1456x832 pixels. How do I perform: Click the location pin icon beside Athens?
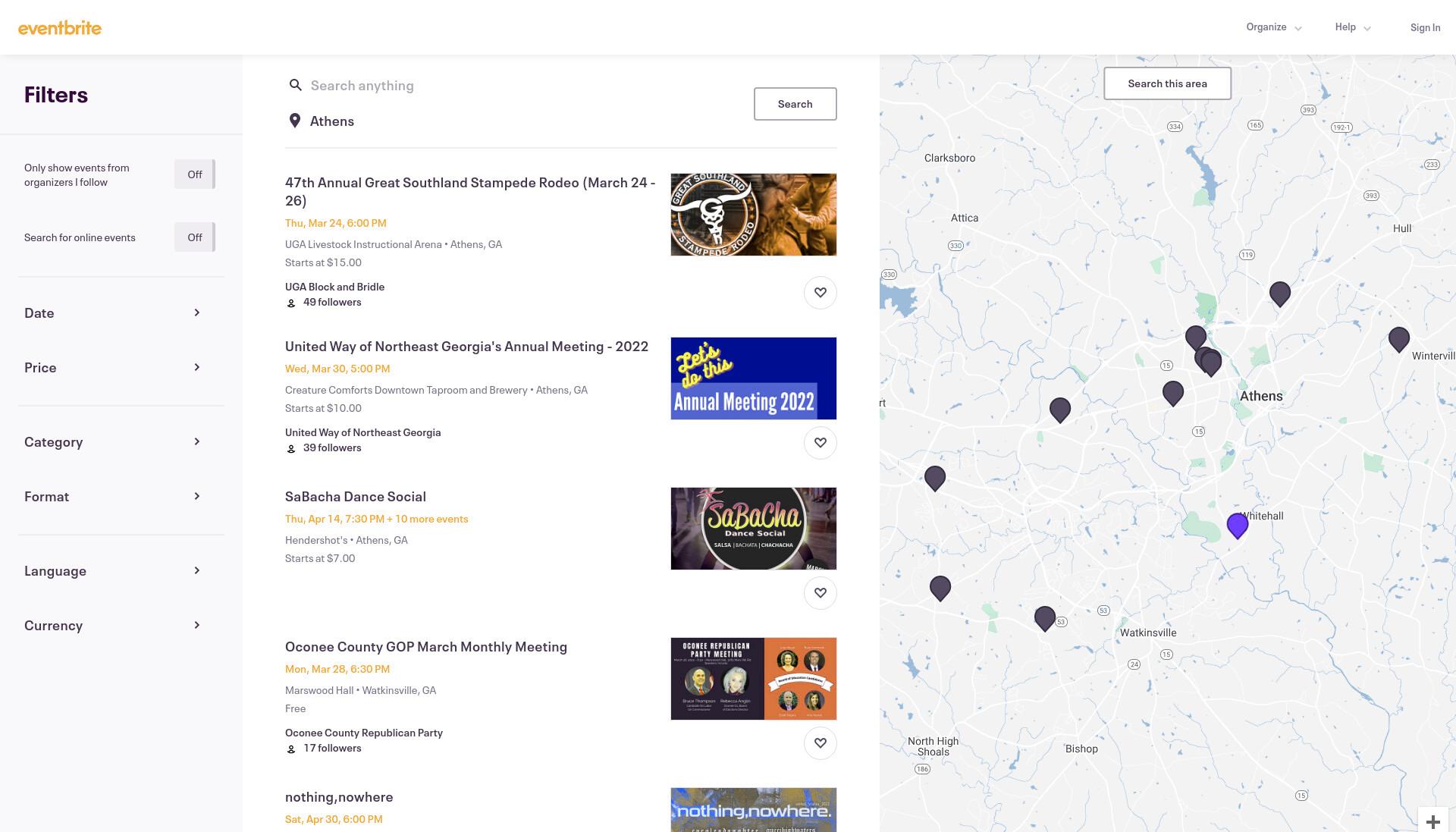click(x=295, y=121)
